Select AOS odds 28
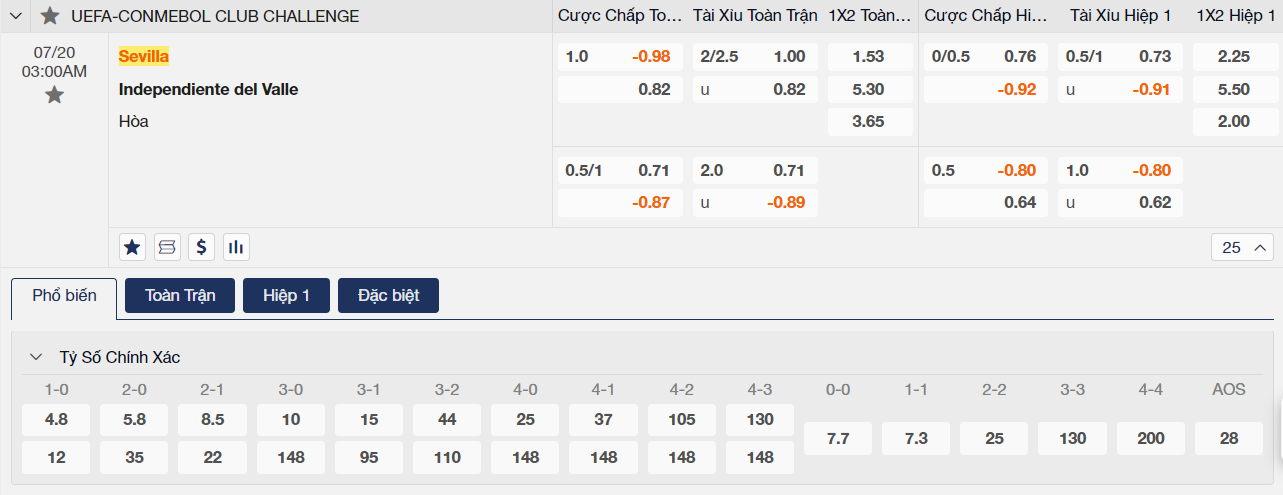 [1228, 438]
